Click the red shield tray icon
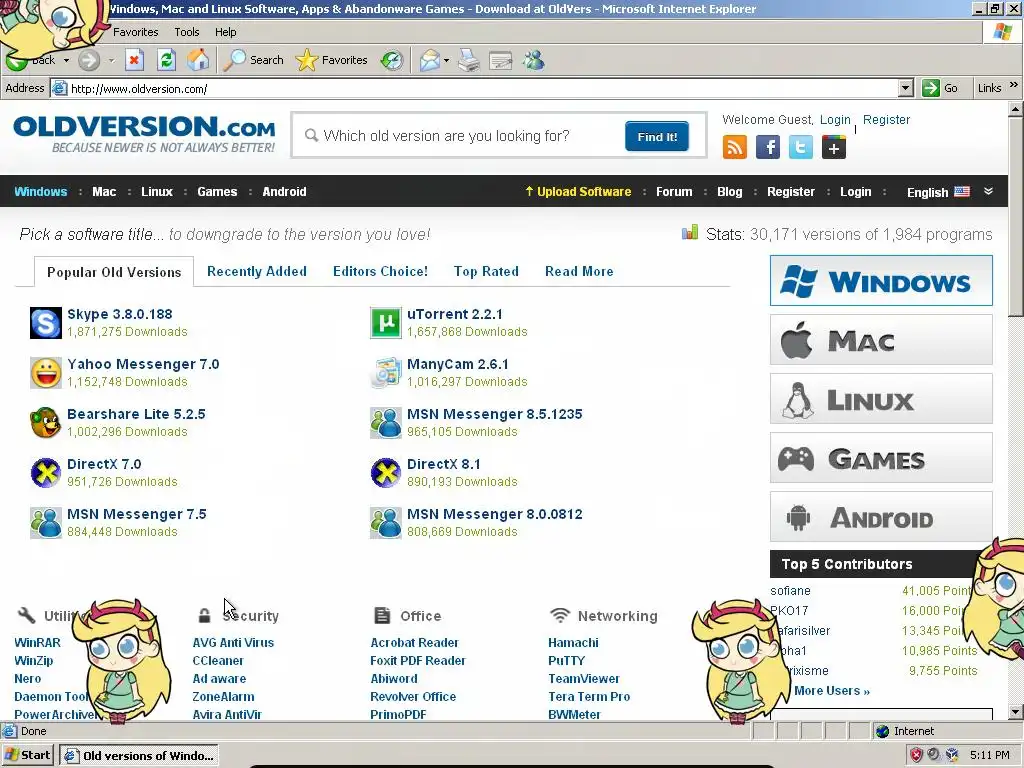The height and width of the screenshot is (768, 1024). tap(916, 755)
